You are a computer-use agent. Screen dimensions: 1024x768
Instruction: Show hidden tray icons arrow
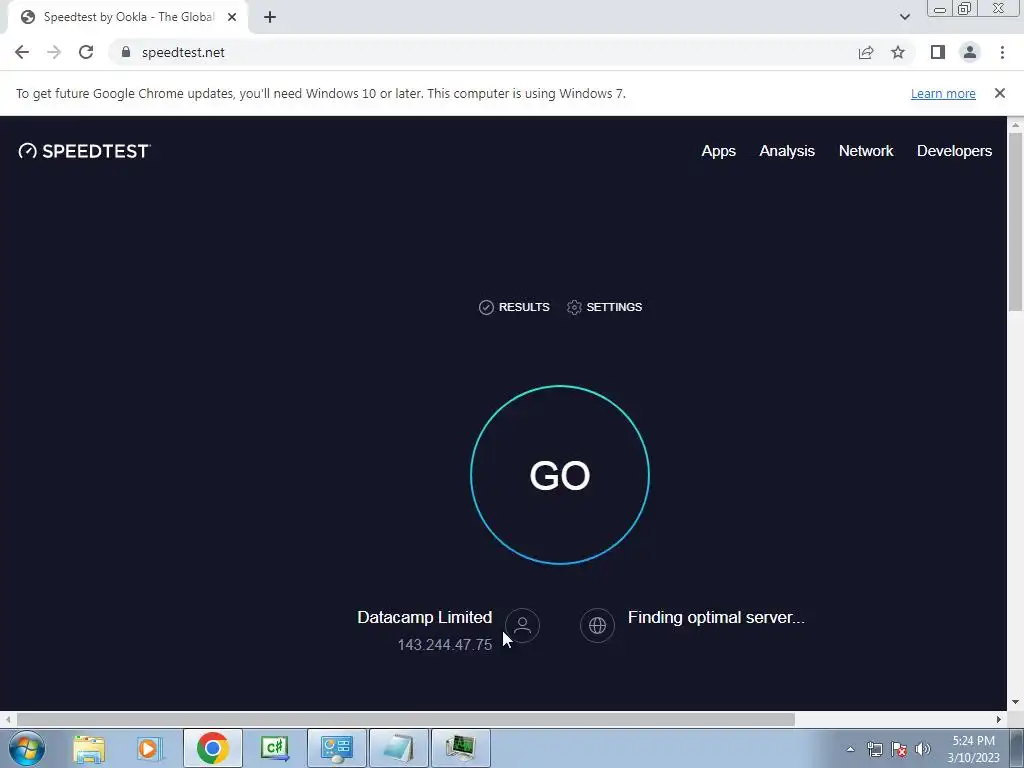point(850,749)
